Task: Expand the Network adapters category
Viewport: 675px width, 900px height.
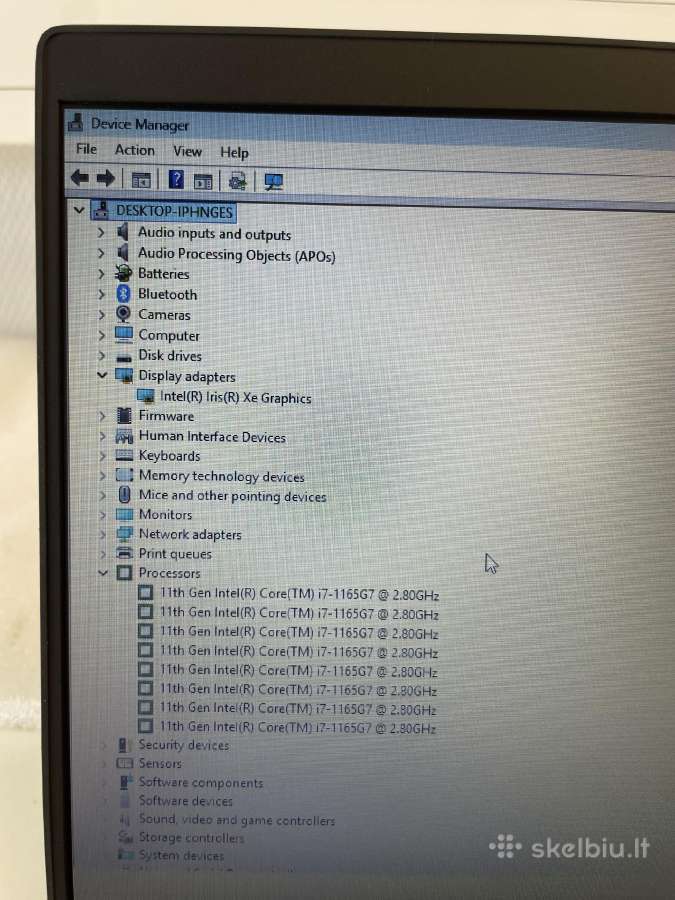Action: [x=103, y=534]
